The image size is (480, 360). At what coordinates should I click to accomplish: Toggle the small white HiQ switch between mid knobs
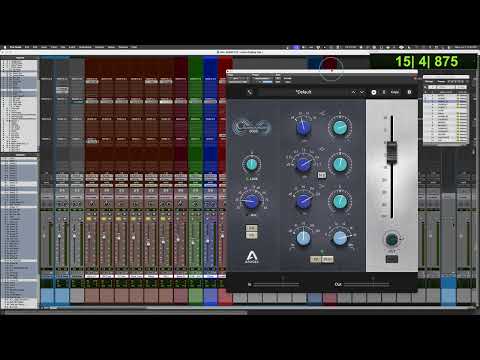321,175
